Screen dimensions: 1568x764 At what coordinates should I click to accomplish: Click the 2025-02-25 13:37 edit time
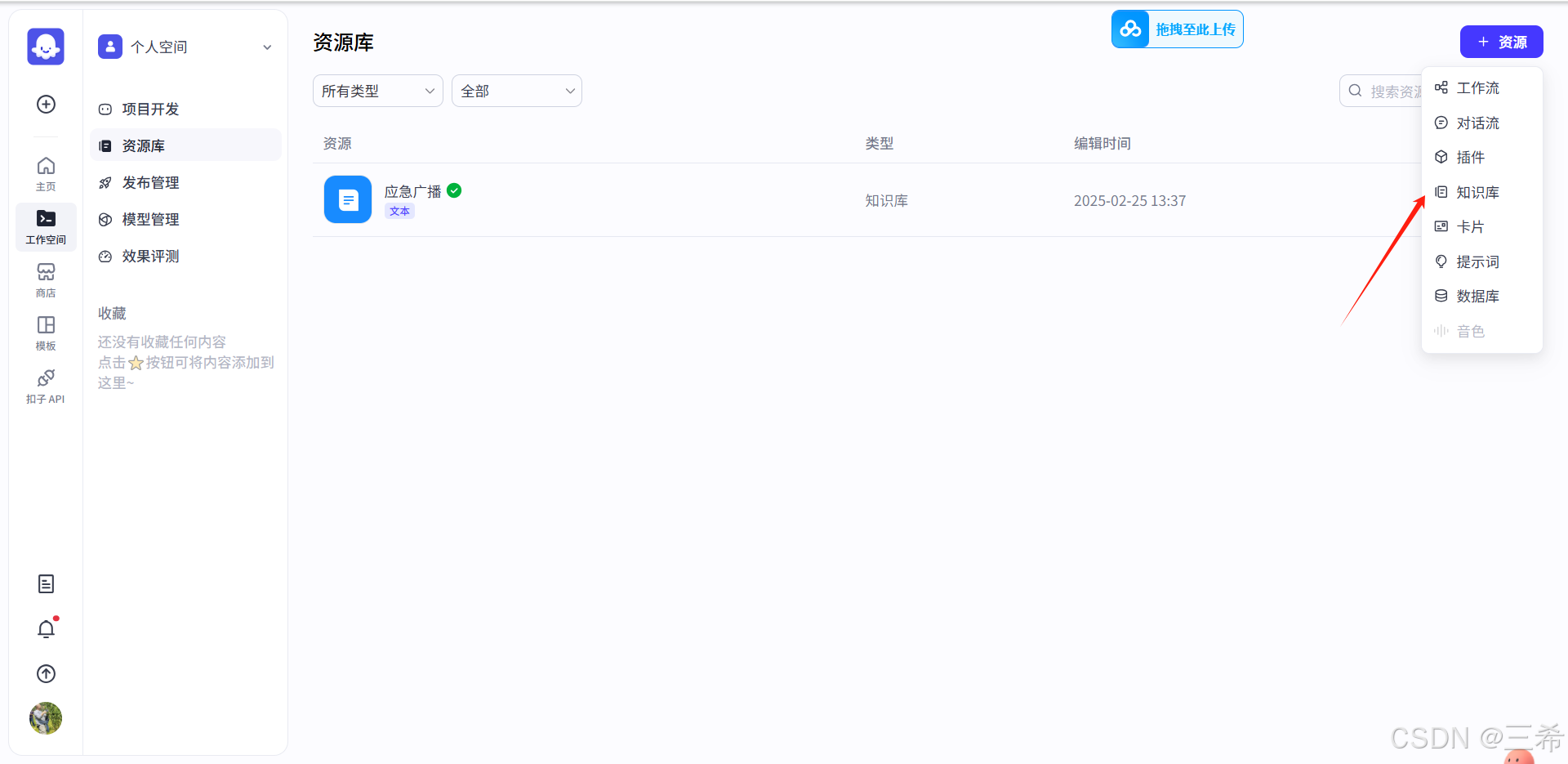click(1129, 201)
